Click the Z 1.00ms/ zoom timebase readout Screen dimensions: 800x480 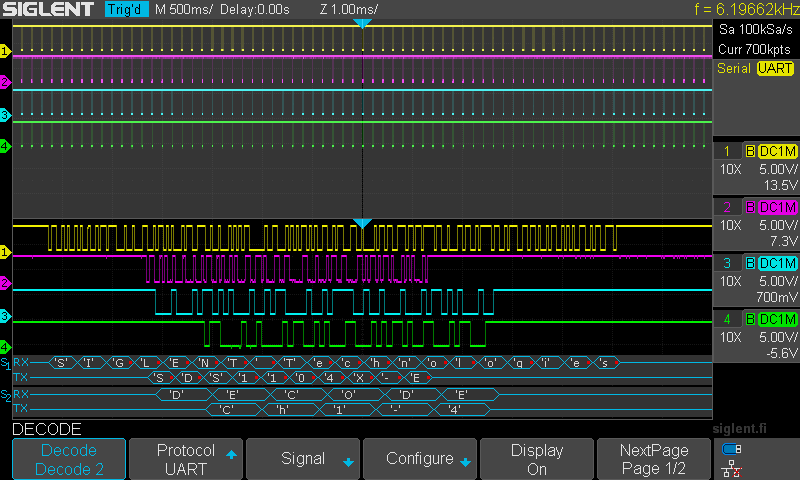349,9
